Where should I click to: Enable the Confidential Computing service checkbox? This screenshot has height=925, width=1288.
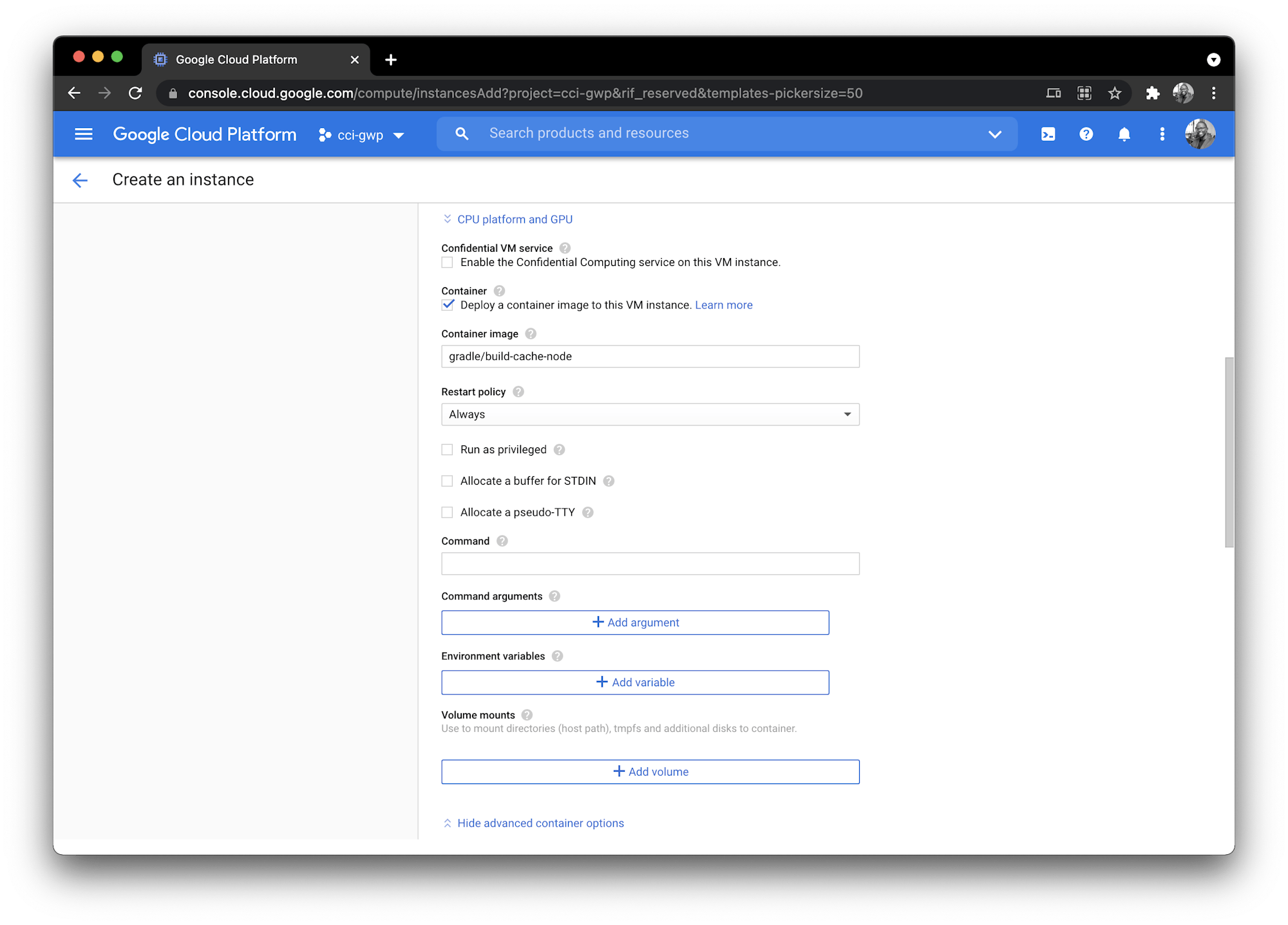coord(448,263)
